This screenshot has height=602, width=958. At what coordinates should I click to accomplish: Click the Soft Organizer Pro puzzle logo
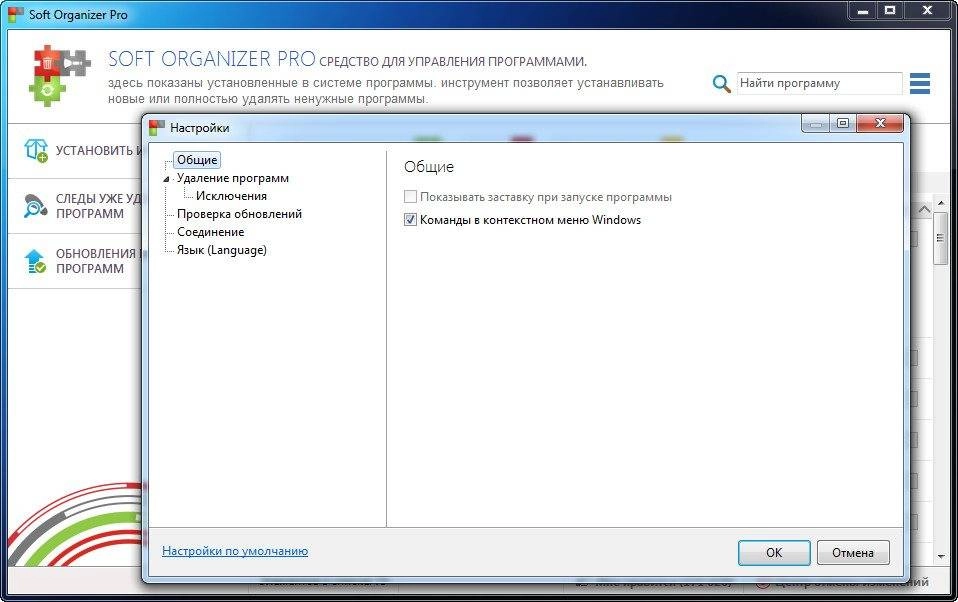(60, 76)
